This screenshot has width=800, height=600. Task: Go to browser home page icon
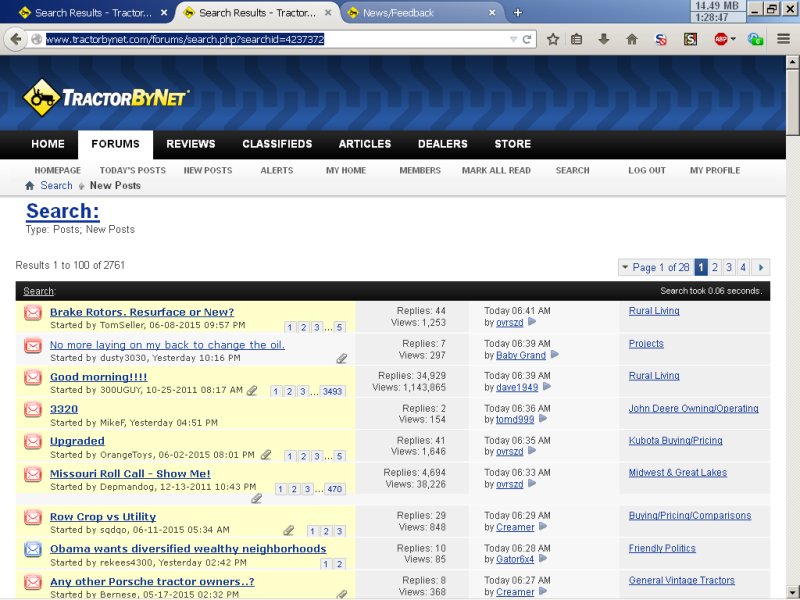click(632, 39)
